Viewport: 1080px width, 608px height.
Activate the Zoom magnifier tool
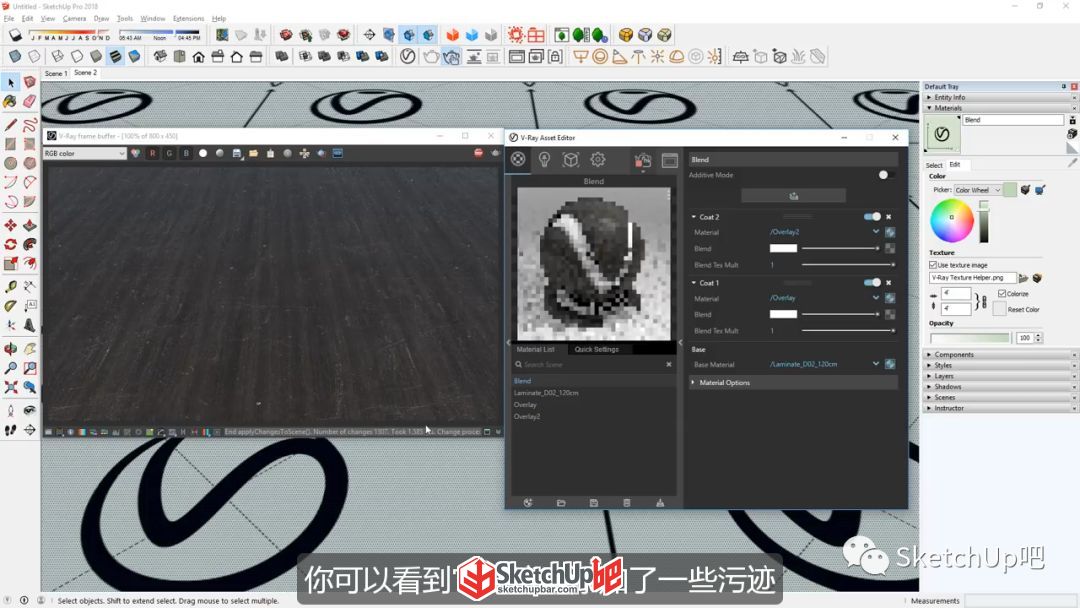[x=10, y=368]
